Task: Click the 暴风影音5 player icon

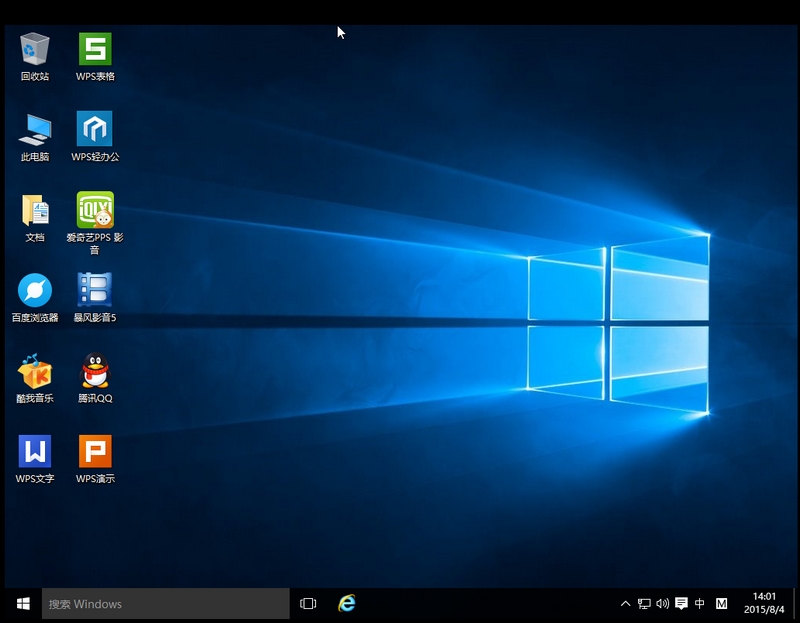Action: coord(95,290)
